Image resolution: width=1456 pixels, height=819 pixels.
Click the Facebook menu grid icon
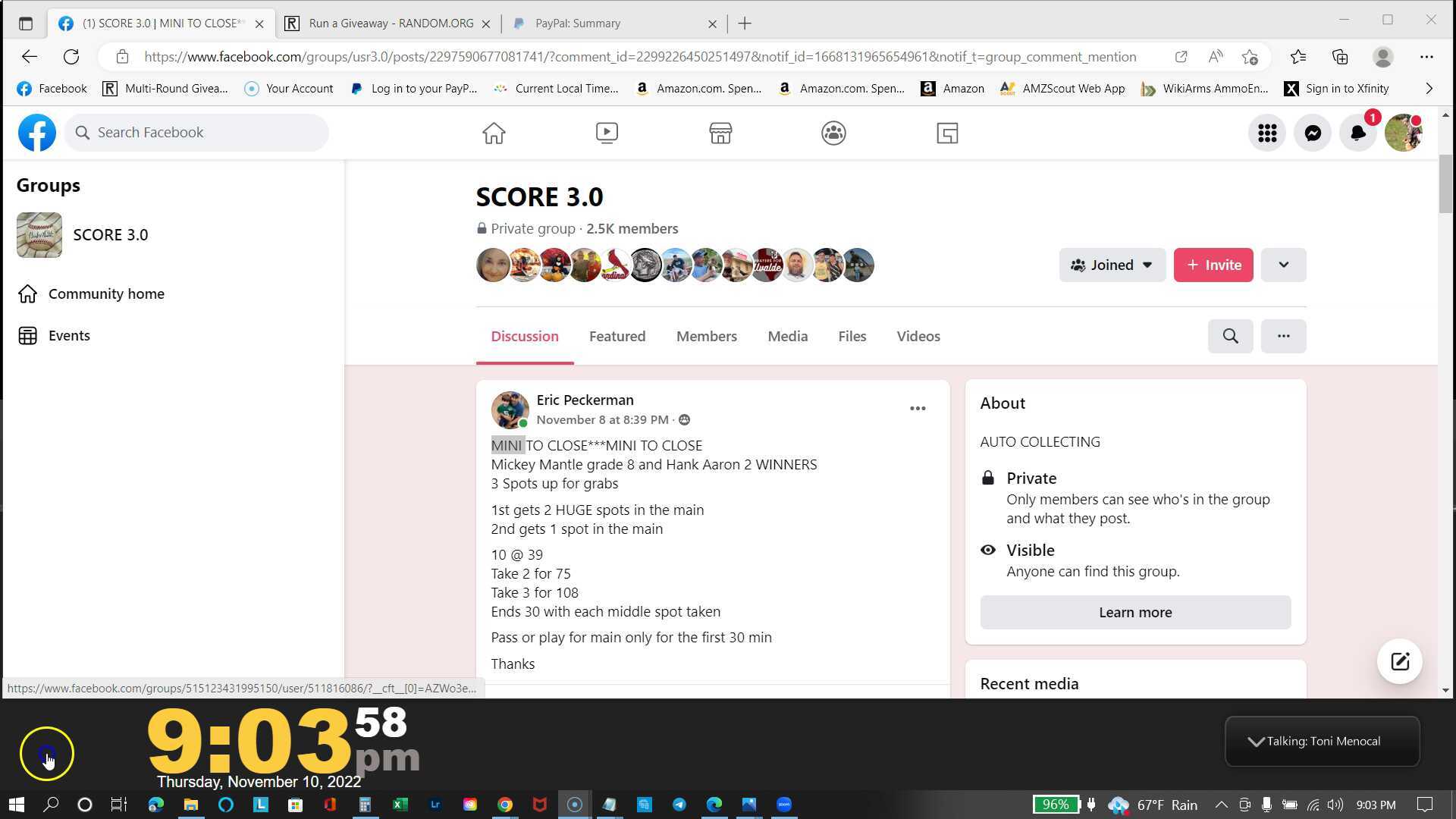pos(1266,133)
